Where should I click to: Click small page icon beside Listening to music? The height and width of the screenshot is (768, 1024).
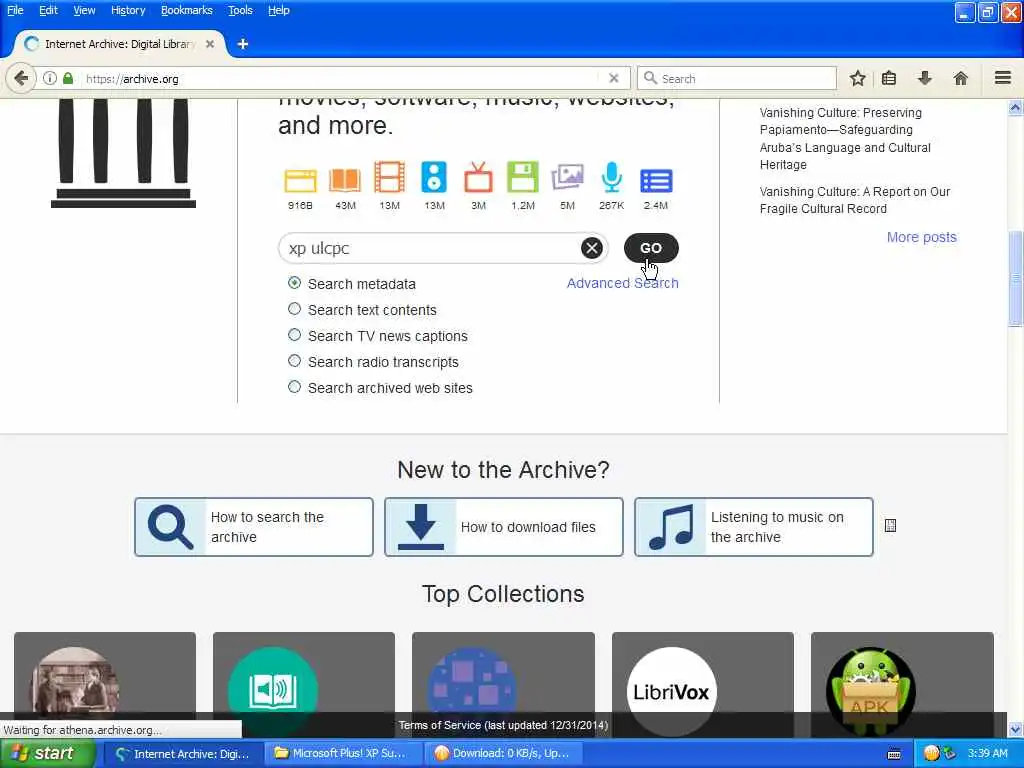pyautogui.click(x=890, y=526)
